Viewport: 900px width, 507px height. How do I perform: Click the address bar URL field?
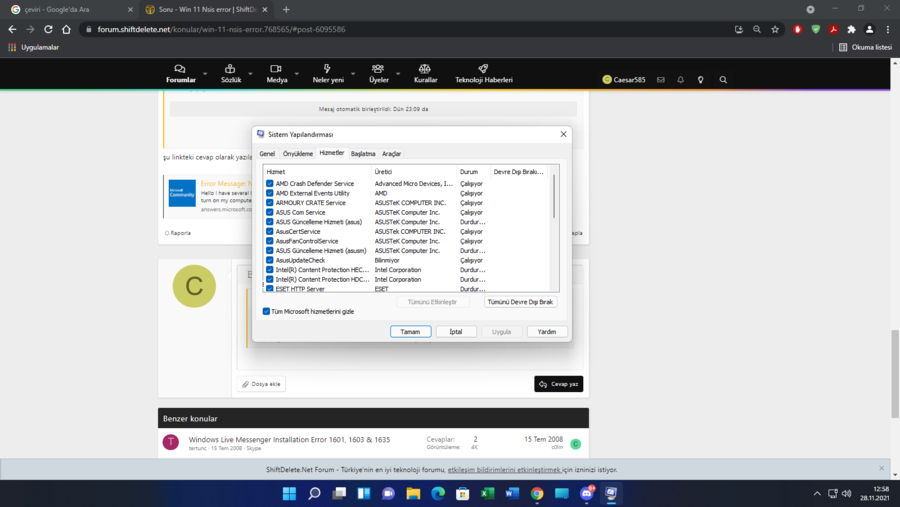[x=402, y=29]
